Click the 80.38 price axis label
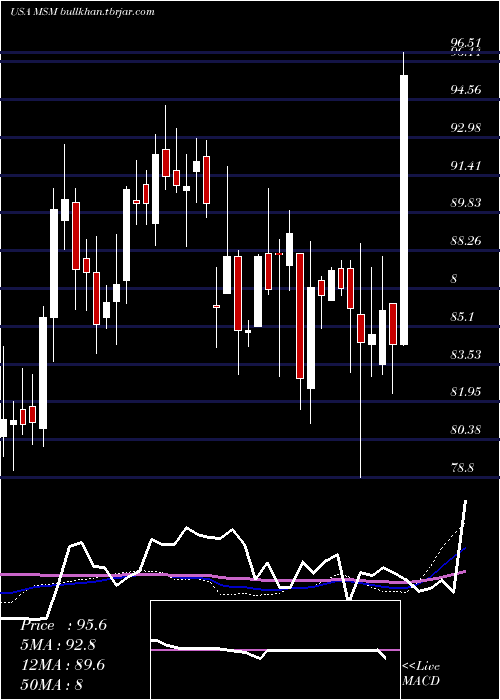 pos(466,430)
